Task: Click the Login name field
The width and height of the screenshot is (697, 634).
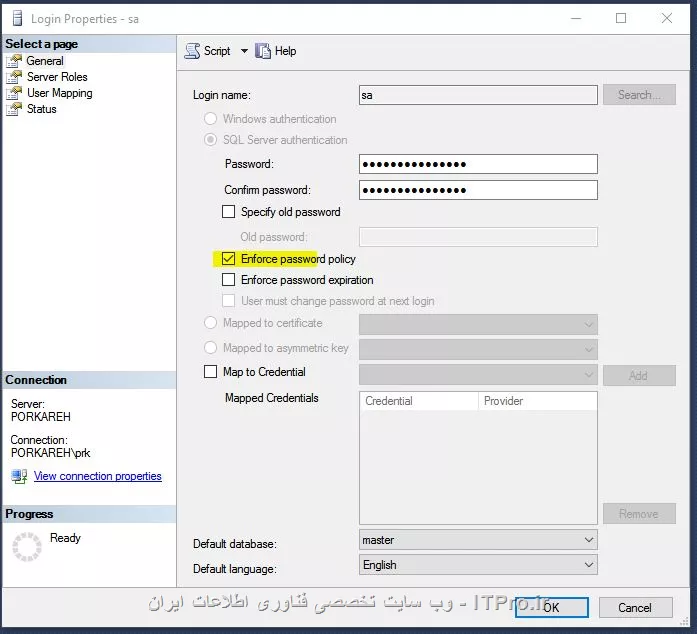Action: pos(478,95)
